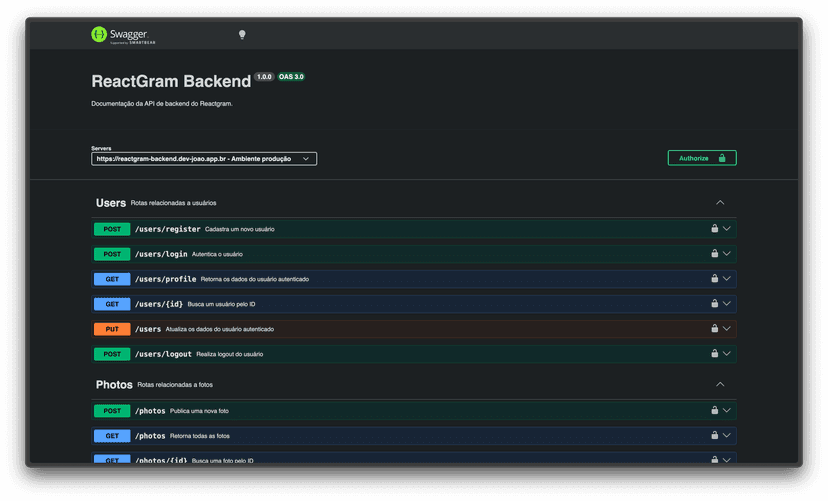Click 'Documentação da API de backend' description

[x=162, y=103]
